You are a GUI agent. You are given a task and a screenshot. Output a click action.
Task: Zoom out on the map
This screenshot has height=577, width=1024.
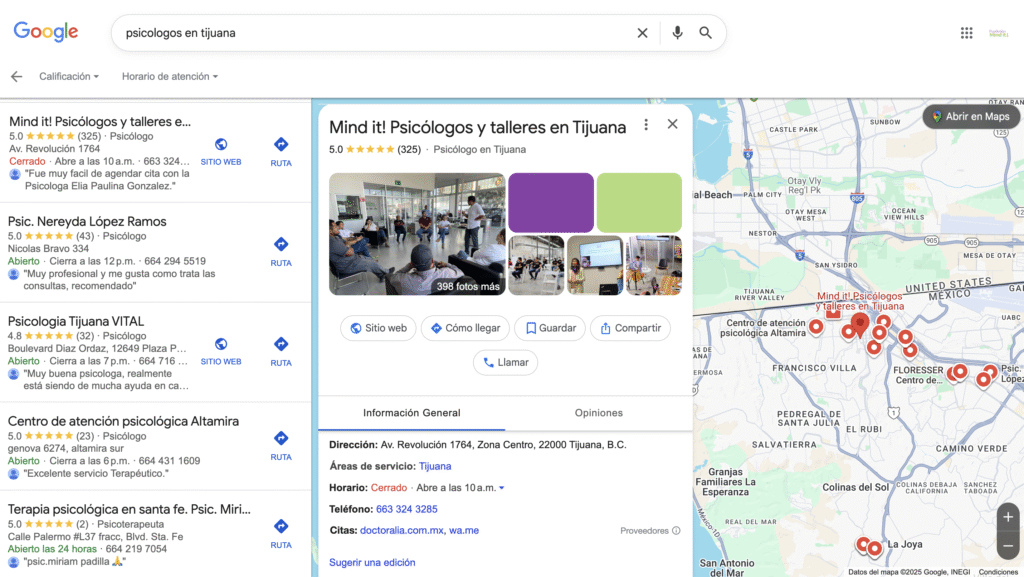pos(1008,545)
